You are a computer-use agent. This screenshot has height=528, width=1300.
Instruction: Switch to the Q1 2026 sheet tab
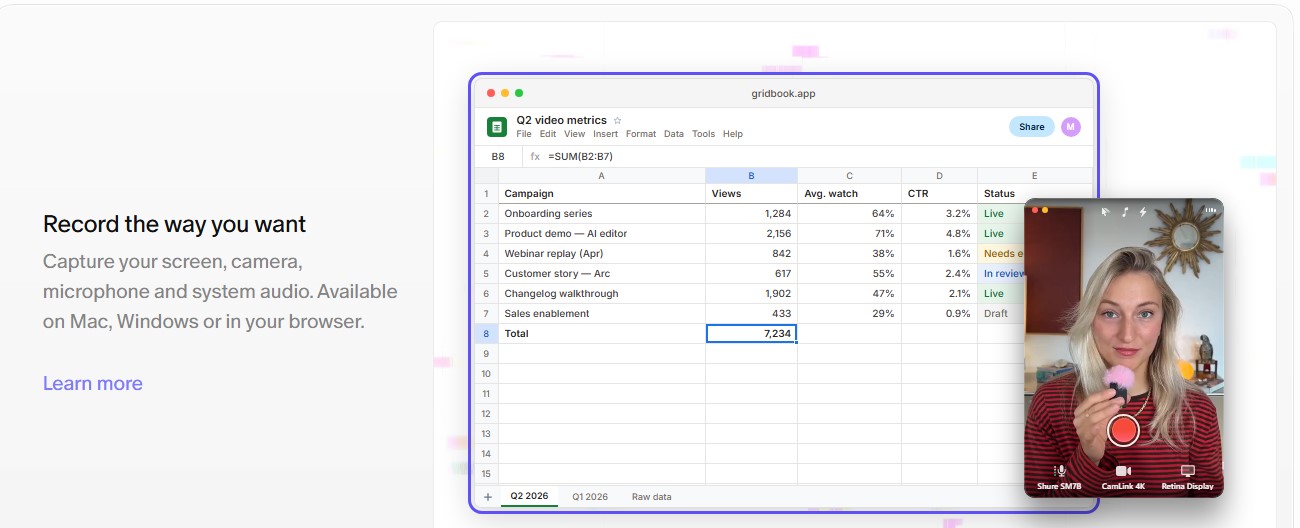coord(590,497)
